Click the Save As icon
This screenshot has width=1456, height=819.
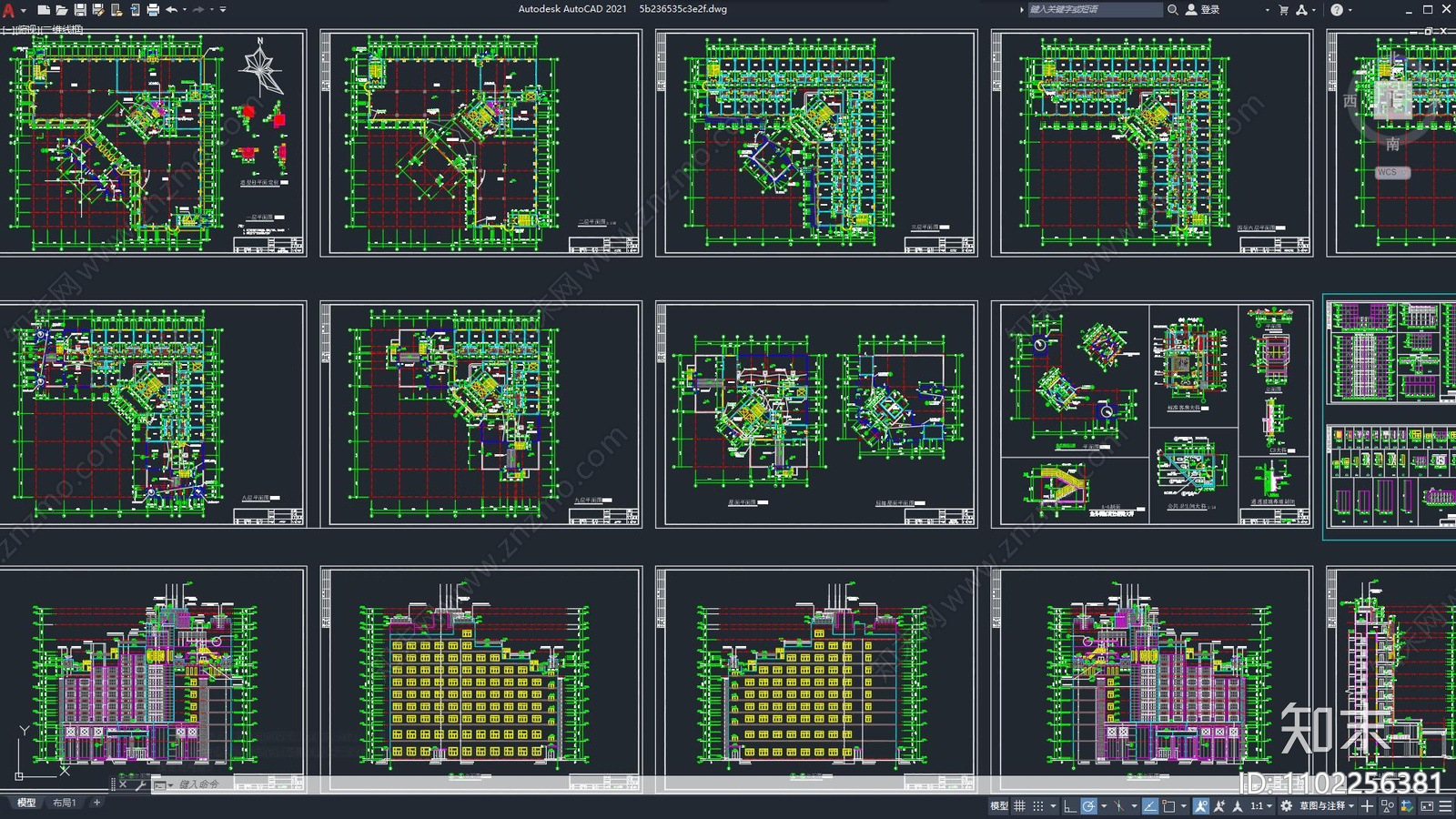coord(98,10)
